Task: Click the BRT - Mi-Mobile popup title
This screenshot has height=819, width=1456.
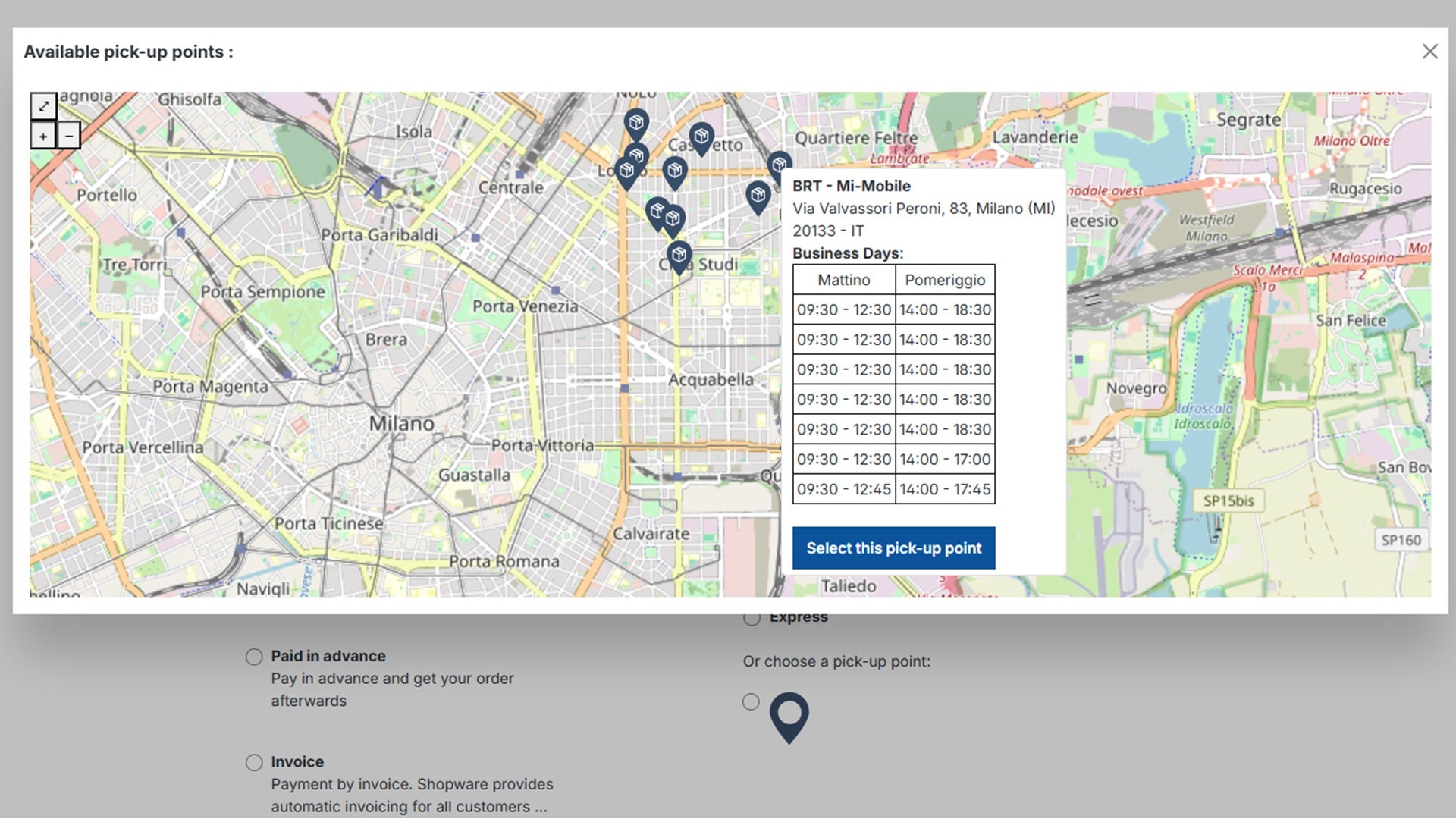Action: tap(851, 186)
